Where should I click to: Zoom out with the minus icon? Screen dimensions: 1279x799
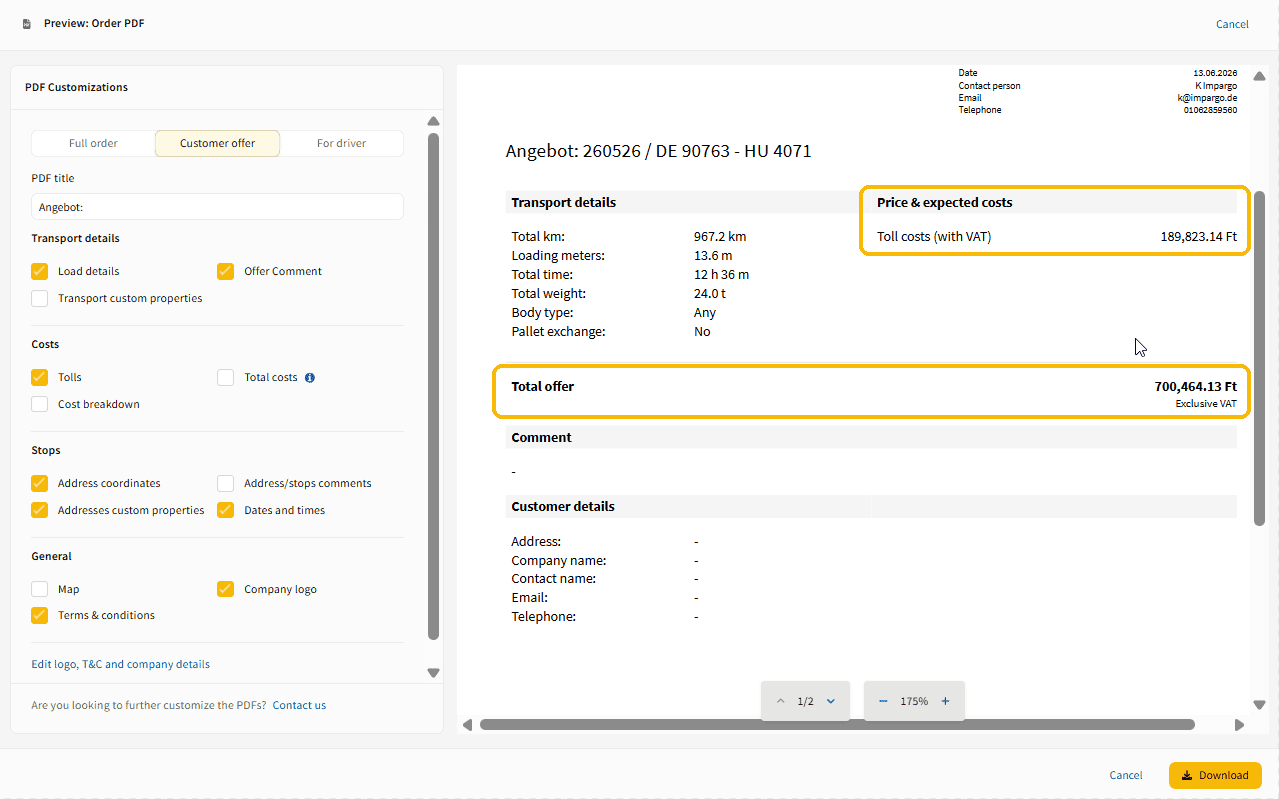(x=883, y=701)
